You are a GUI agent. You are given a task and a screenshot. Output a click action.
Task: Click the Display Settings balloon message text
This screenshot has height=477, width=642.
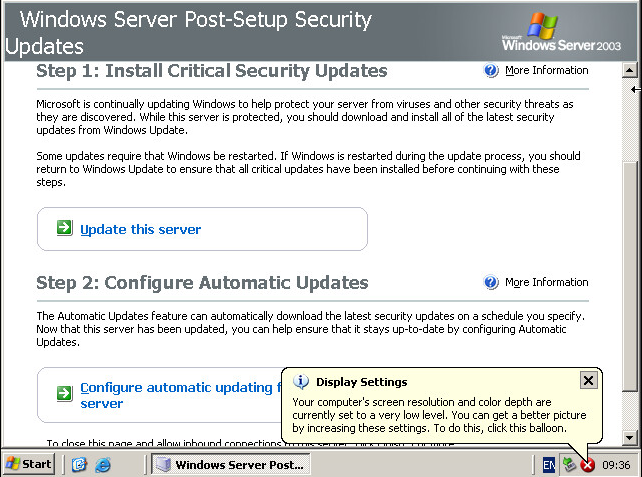coord(440,414)
